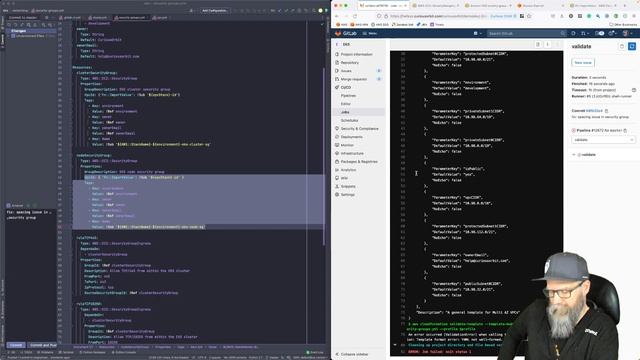Click the IDE search everywhere magnifier icon

point(314,11)
